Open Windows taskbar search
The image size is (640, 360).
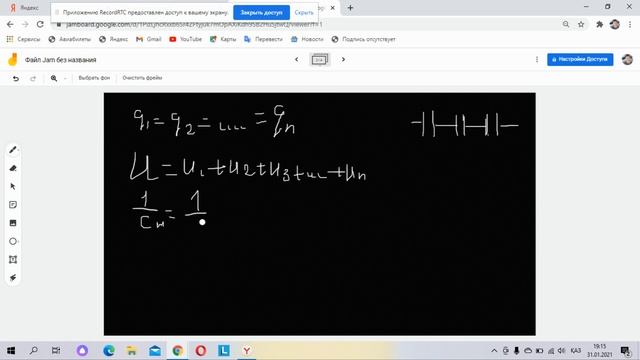coord(34,351)
